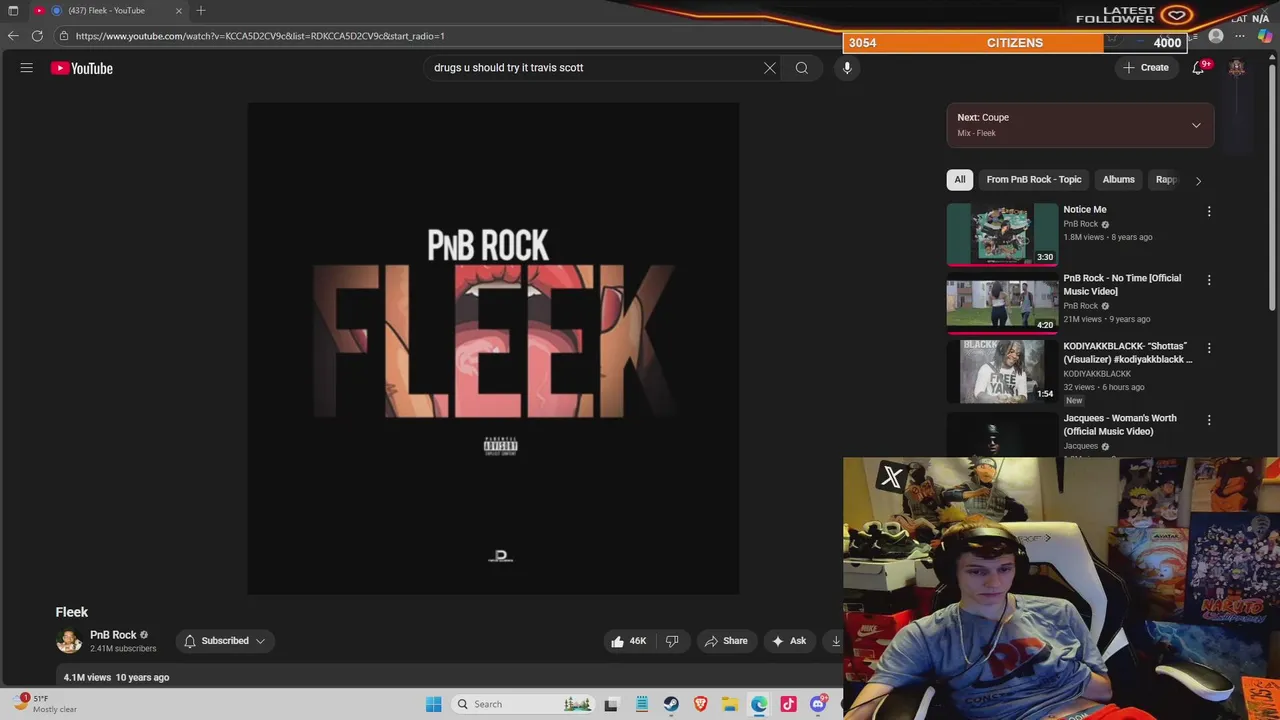Select the All filter chip
The height and width of the screenshot is (720, 1280).
pos(960,180)
